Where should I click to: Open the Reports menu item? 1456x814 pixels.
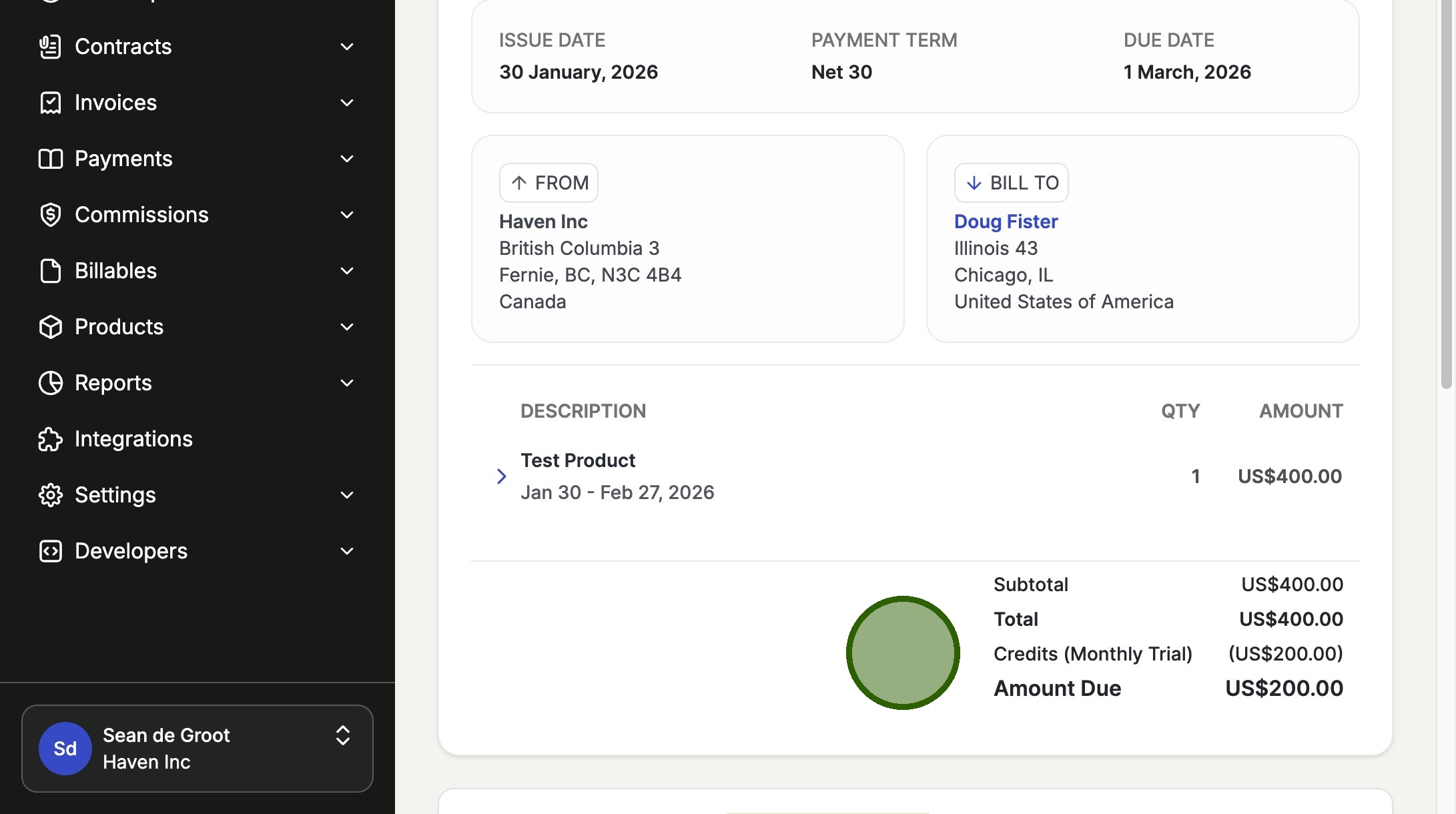113,383
